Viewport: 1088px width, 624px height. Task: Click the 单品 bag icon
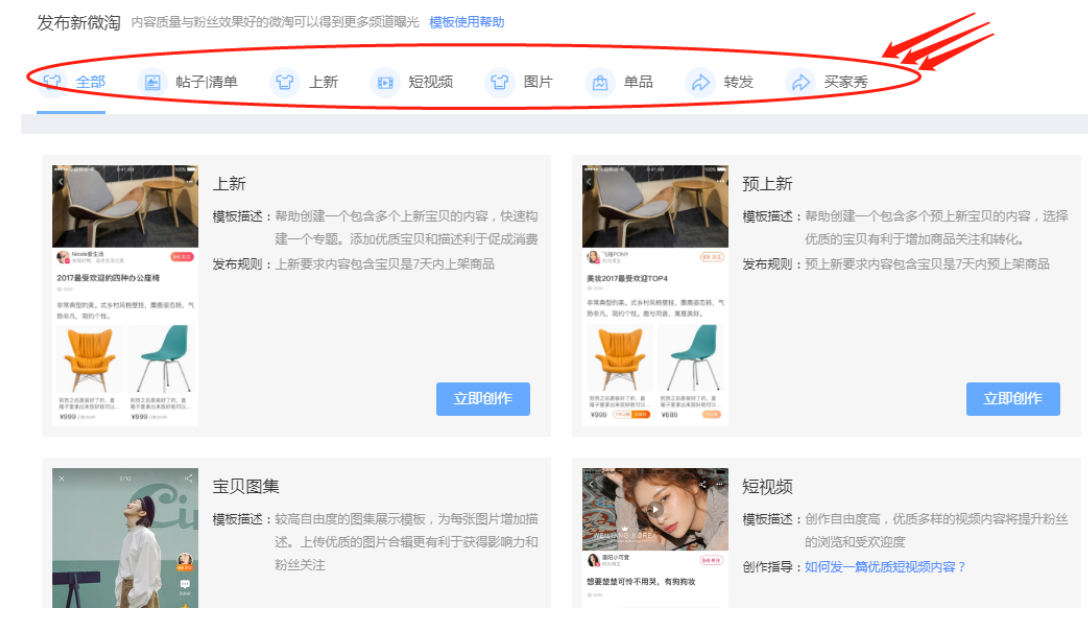click(600, 83)
